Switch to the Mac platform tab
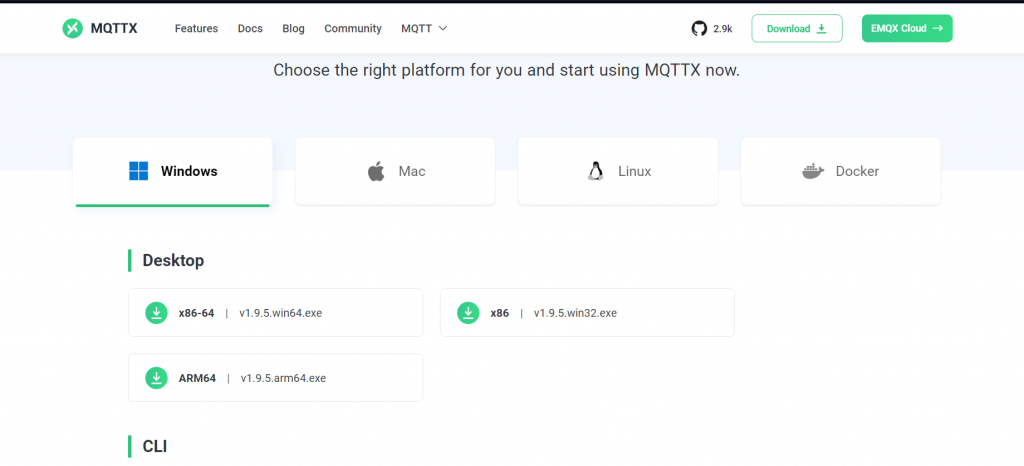This screenshot has width=1024, height=466. tap(395, 171)
